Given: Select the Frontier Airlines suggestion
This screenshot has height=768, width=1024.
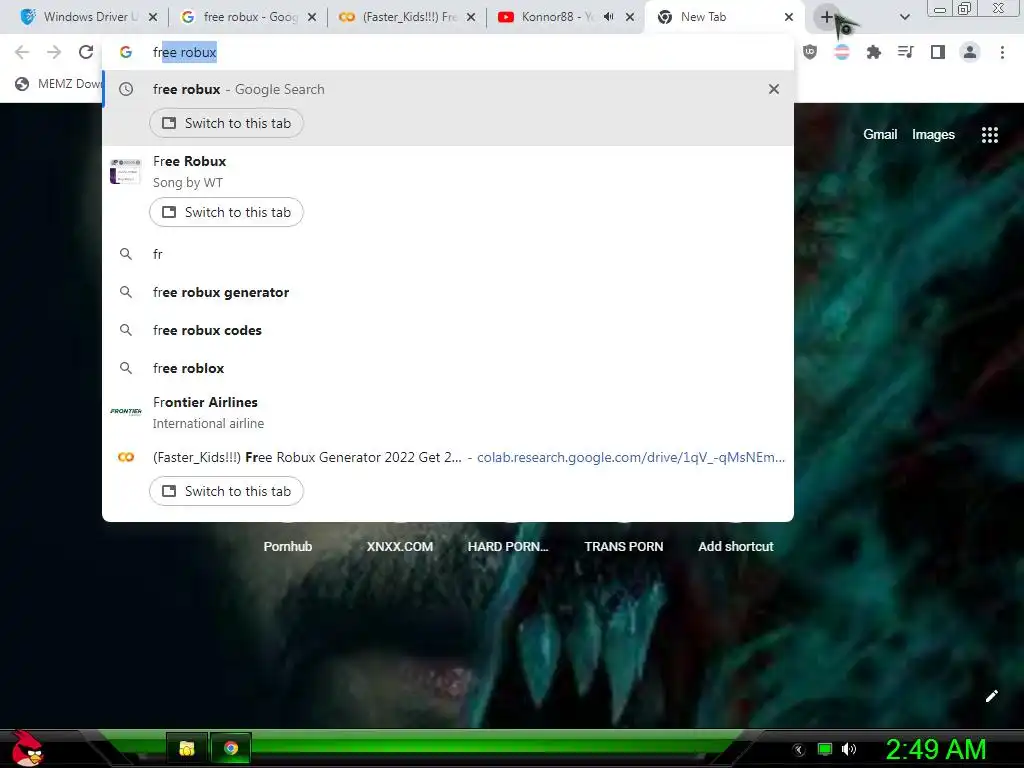Looking at the screenshot, I should tap(448, 412).
